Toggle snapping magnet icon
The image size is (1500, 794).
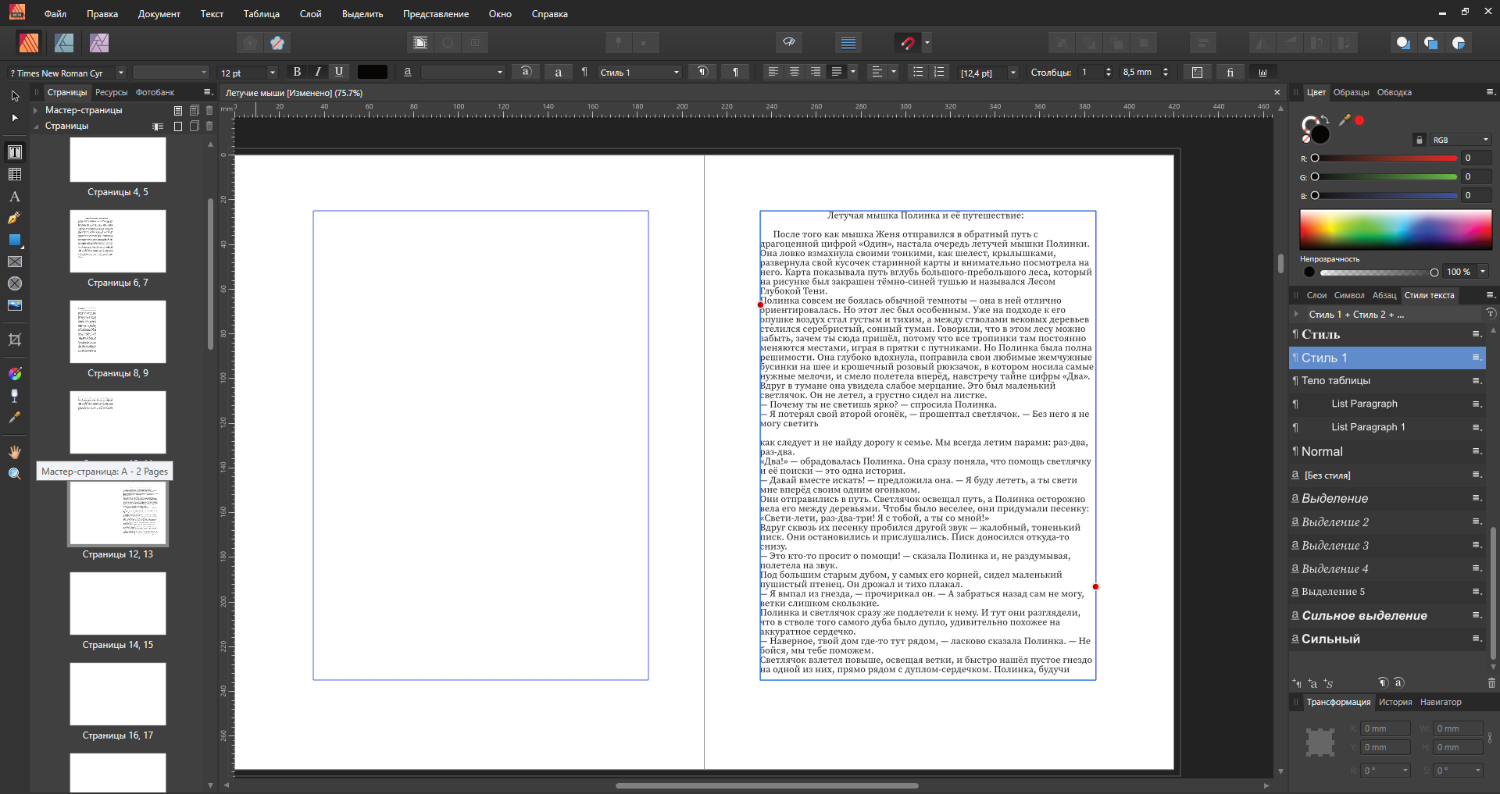tap(906, 43)
